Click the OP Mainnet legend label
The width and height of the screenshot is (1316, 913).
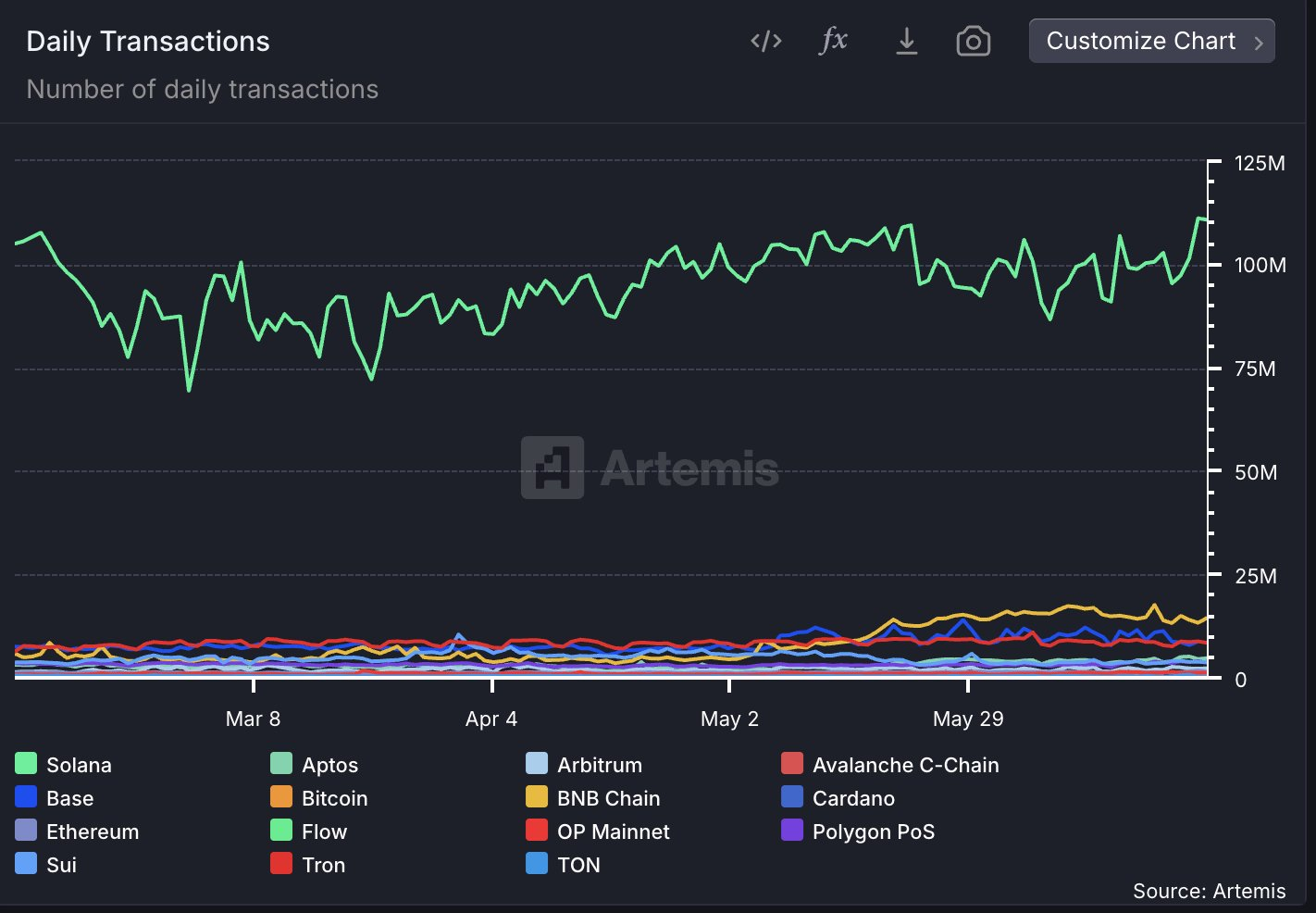[x=614, y=832]
